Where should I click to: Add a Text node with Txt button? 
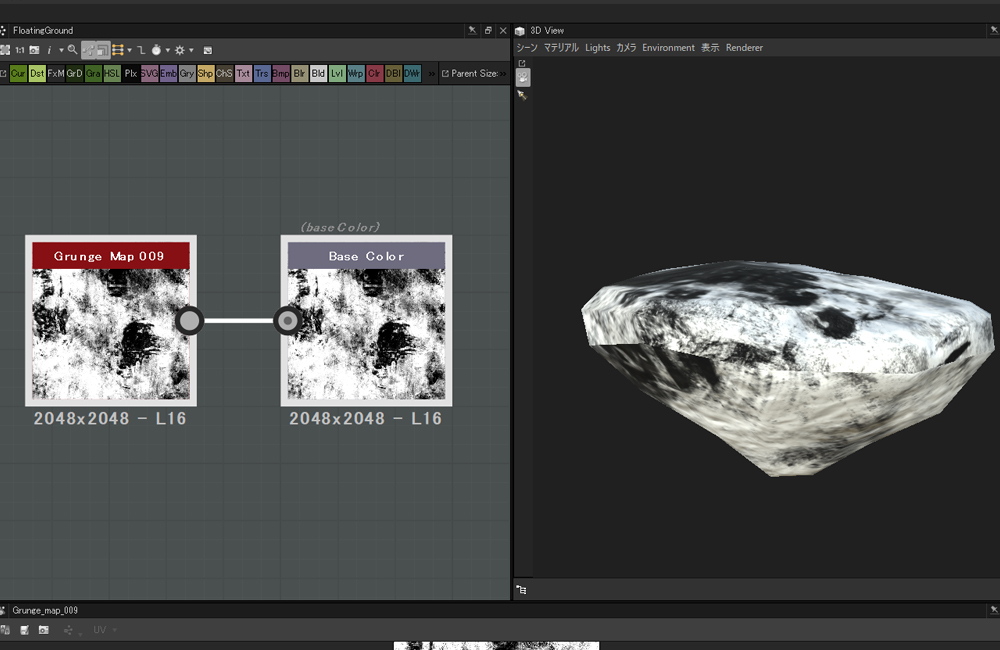coord(243,73)
